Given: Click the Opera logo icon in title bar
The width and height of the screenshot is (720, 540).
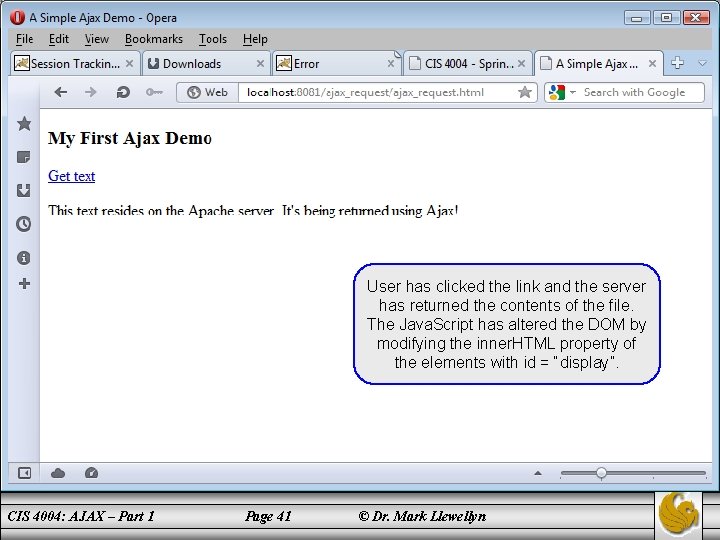Looking at the screenshot, I should click(x=17, y=17).
